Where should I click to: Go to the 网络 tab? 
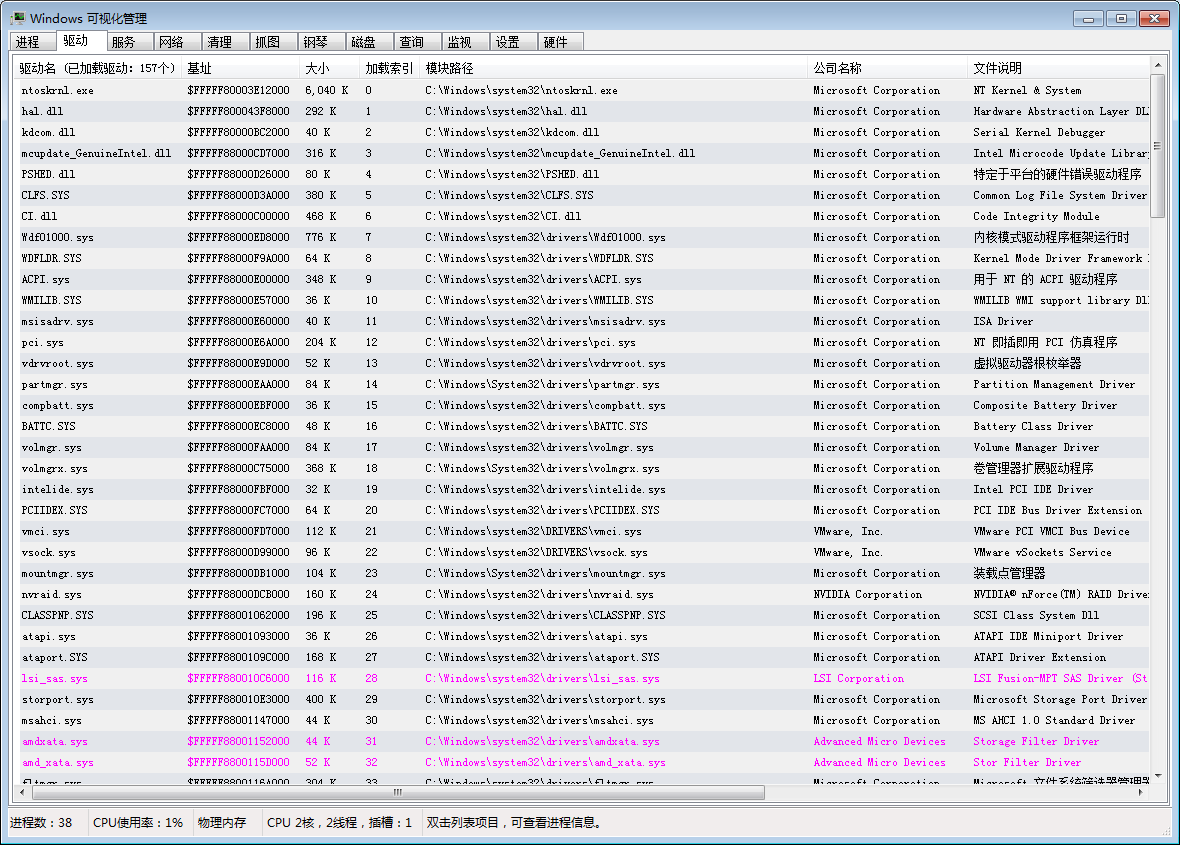point(172,42)
